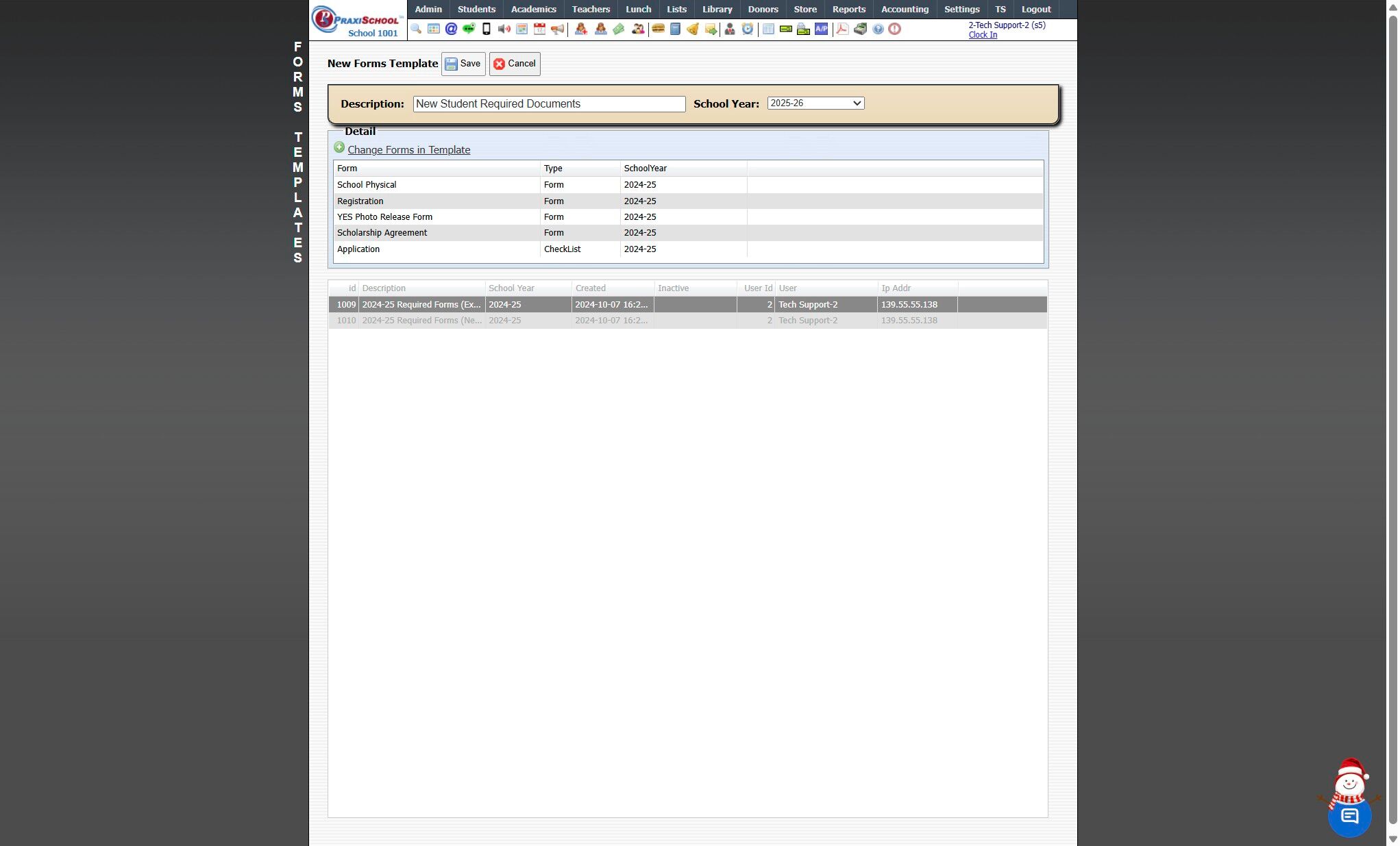This screenshot has width=1400, height=846.
Task: Click the mobile phone icon
Action: [x=487, y=29]
